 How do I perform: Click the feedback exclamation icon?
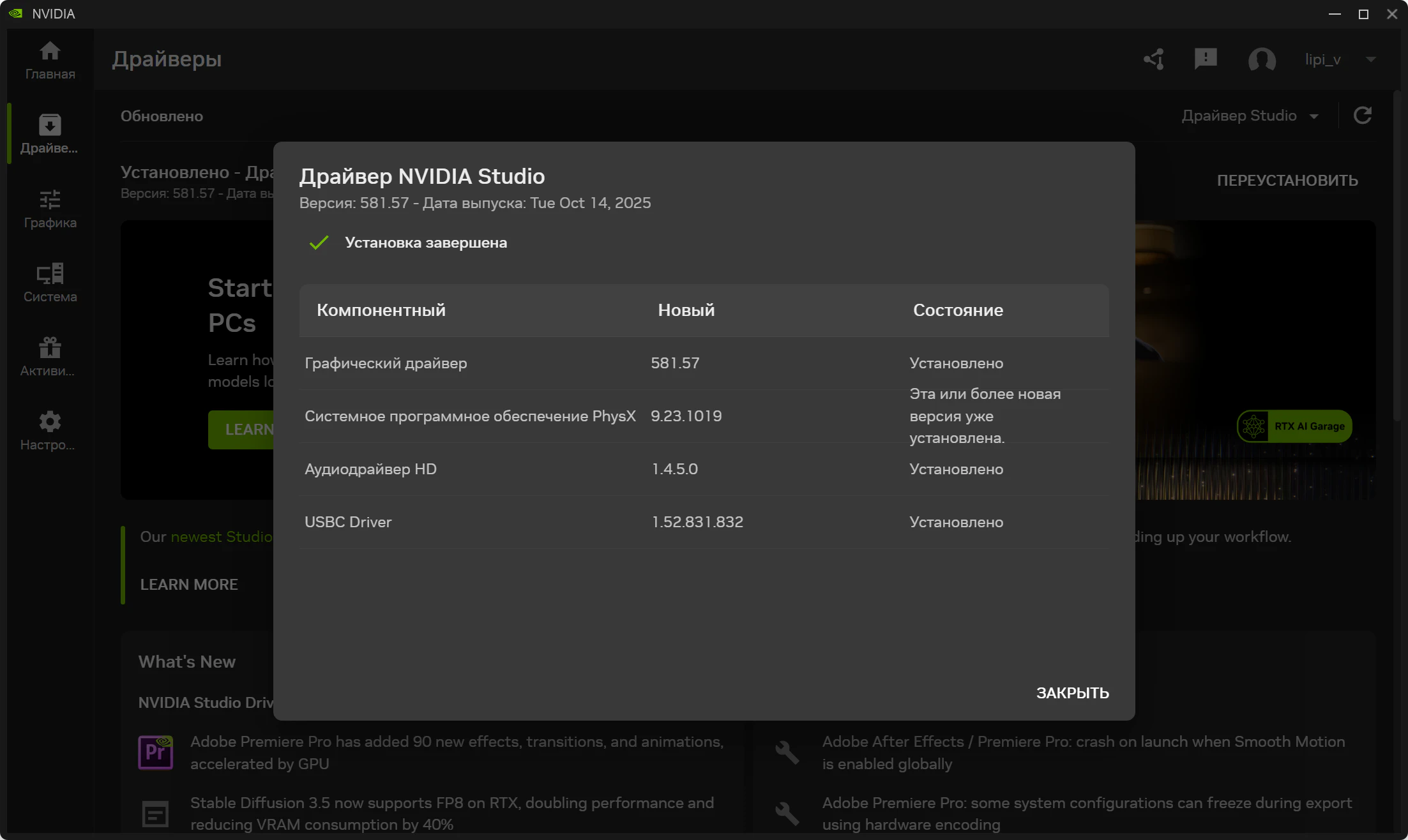(x=1206, y=59)
